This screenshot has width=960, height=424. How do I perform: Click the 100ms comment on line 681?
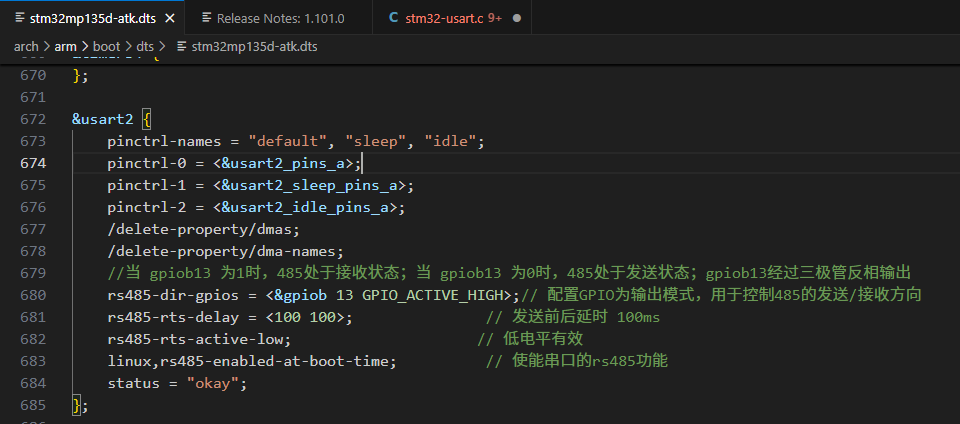[x=573, y=318]
